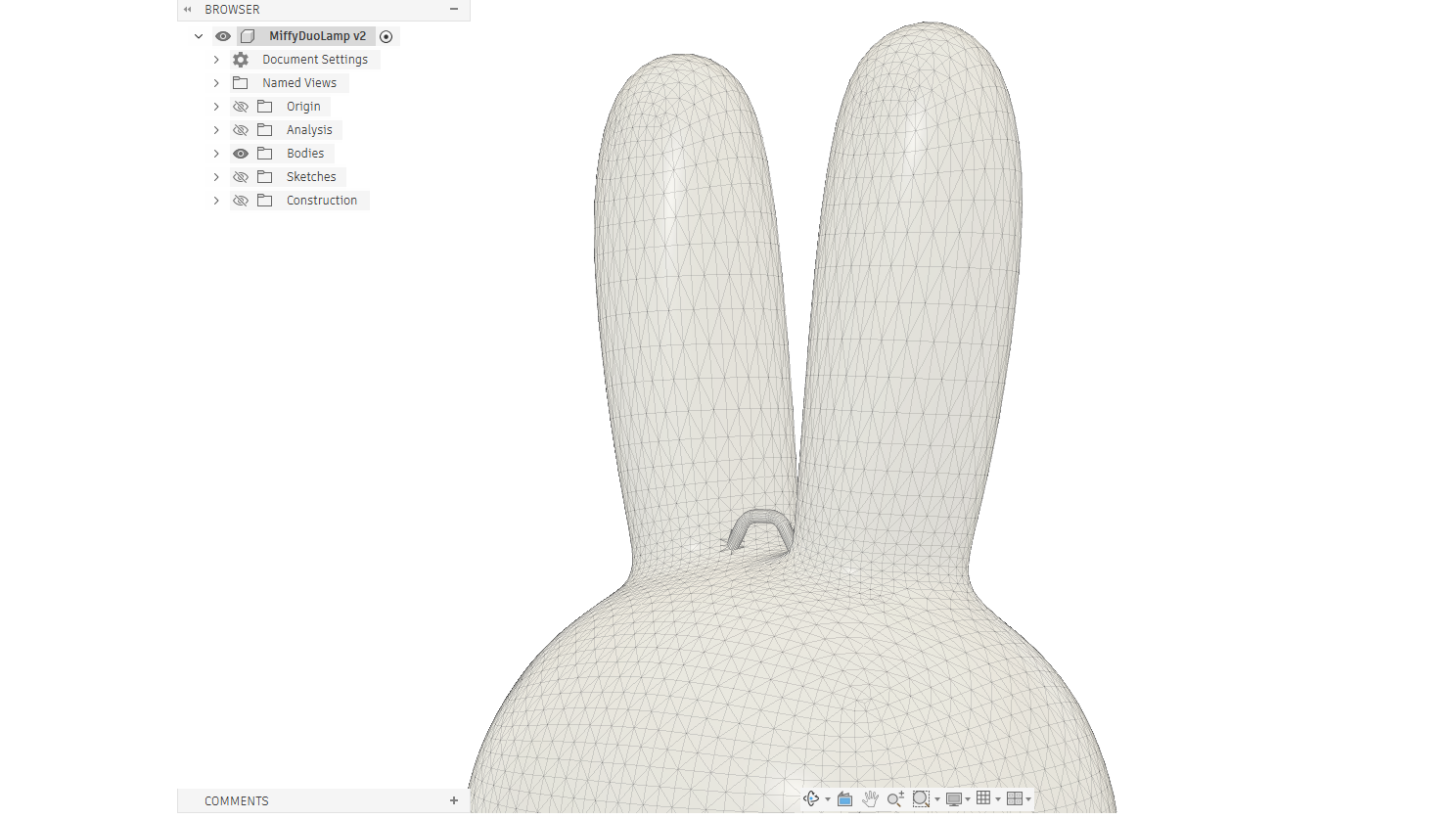Screen dimensions: 1456x819
Task: Select the Construction tree item
Action: point(322,201)
